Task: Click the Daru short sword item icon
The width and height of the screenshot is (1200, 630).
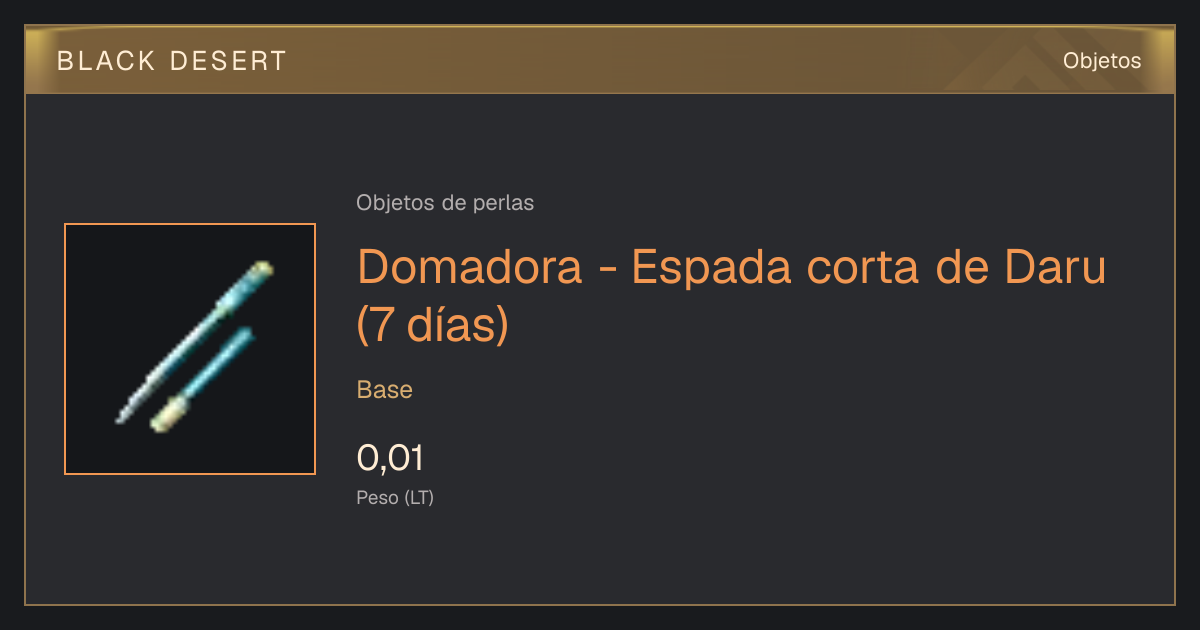Action: click(x=190, y=349)
